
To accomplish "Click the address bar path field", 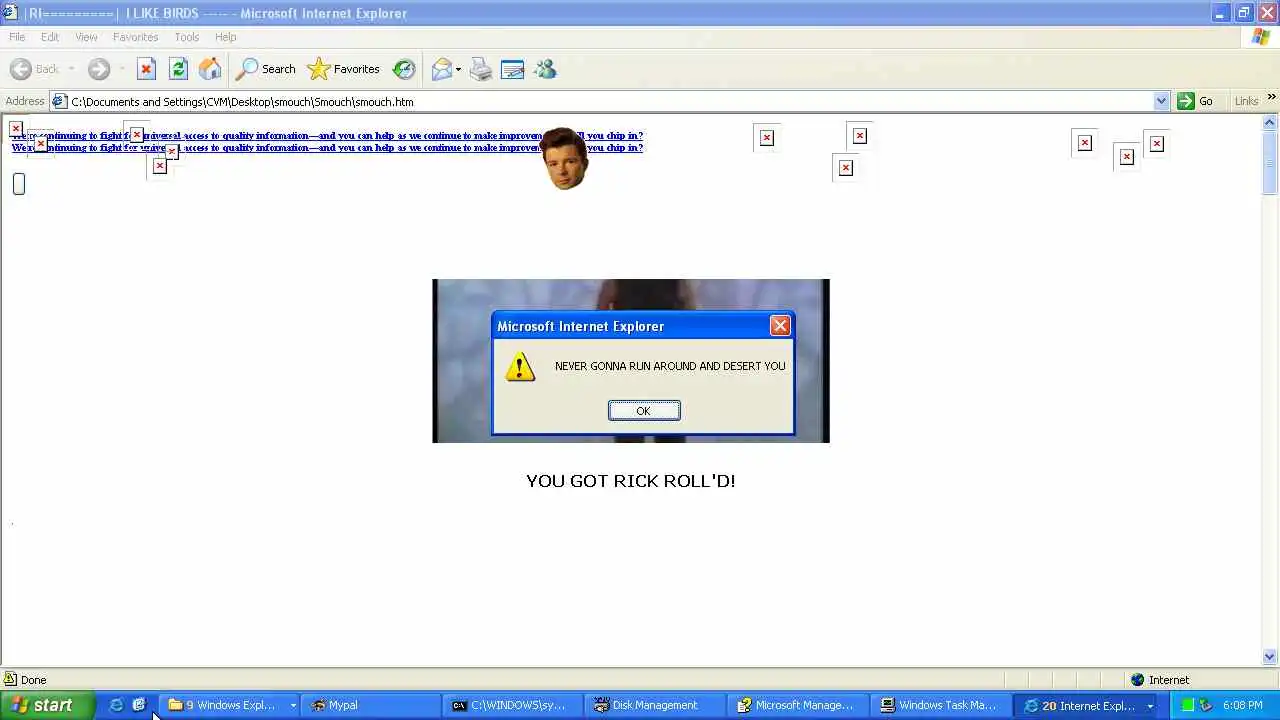I will (610, 101).
